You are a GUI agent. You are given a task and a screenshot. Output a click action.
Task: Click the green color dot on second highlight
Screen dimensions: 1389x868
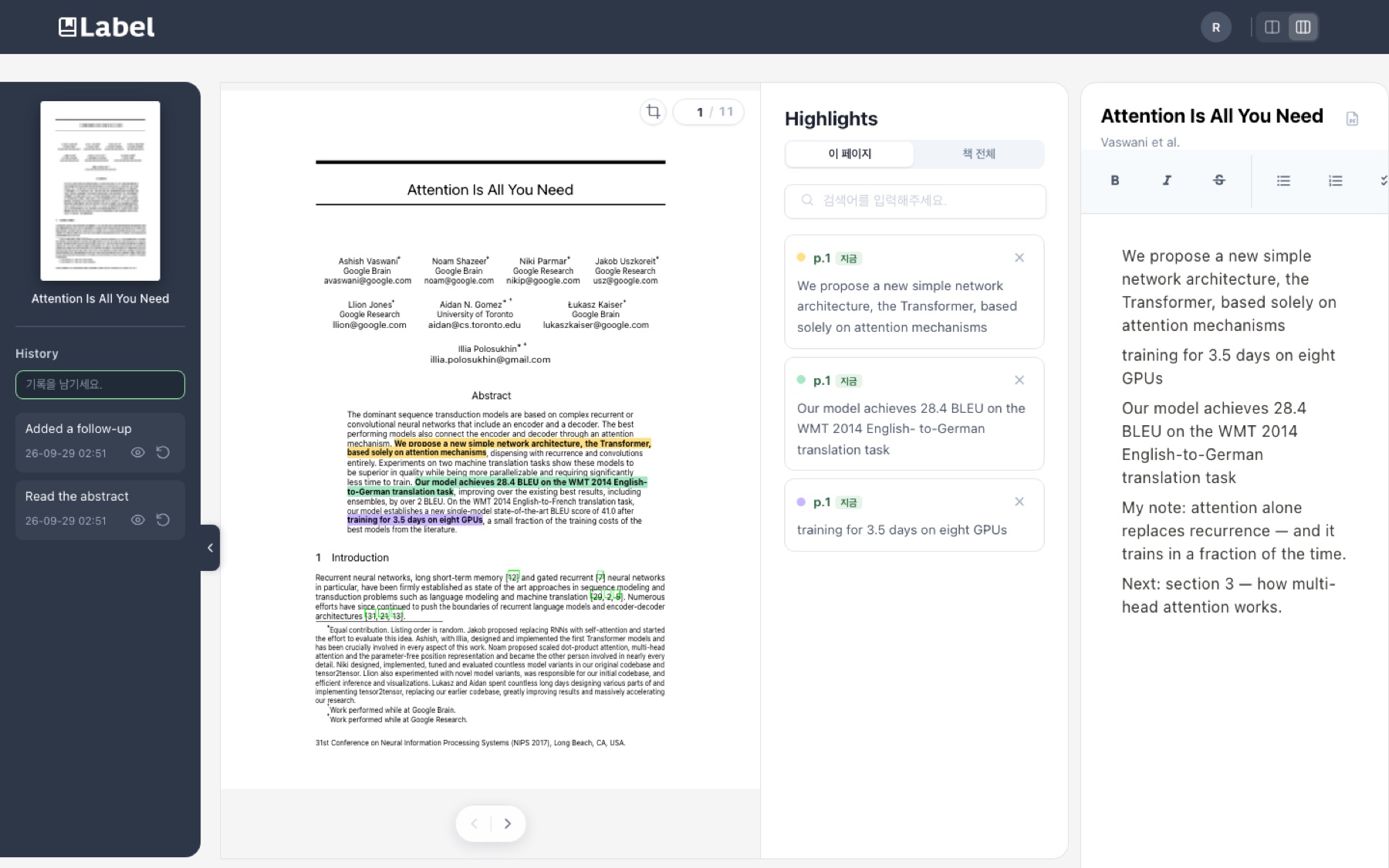[801, 380]
